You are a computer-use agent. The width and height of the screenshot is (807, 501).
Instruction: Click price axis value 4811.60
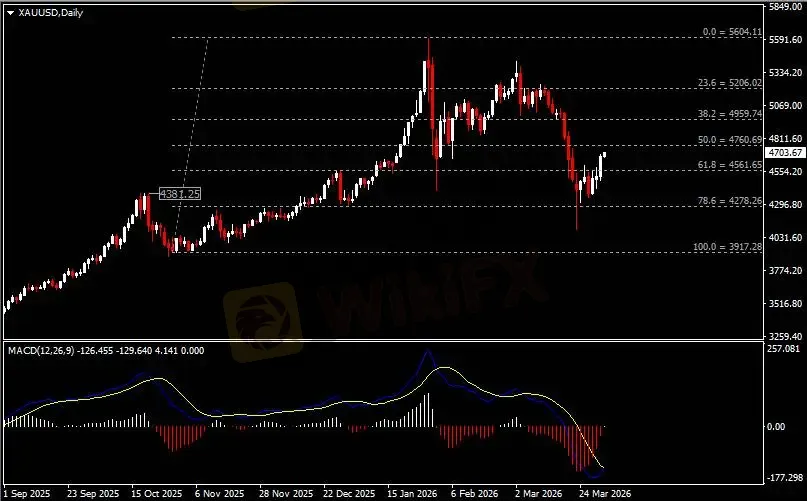point(785,139)
